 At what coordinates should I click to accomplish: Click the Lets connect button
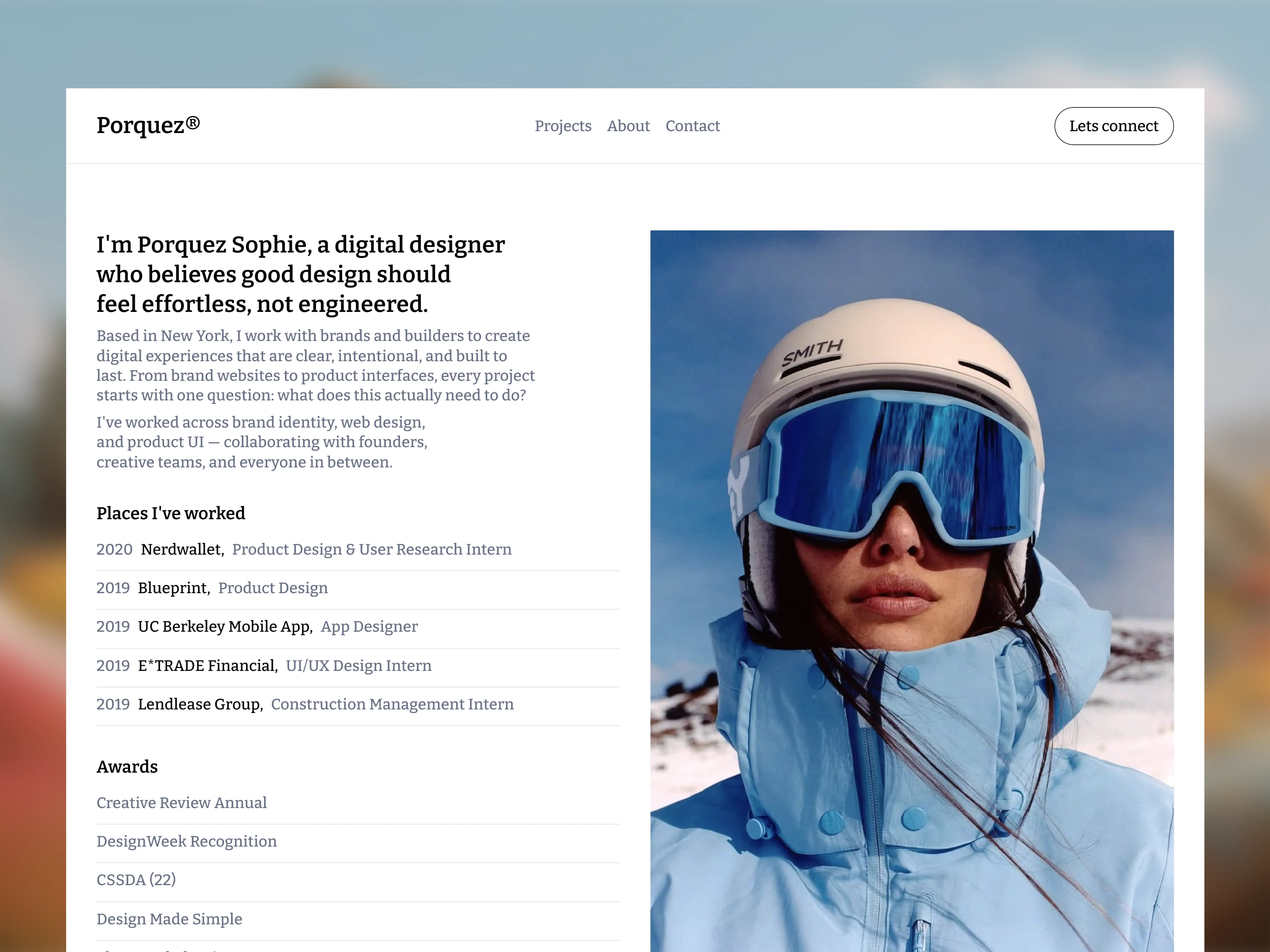(1114, 126)
